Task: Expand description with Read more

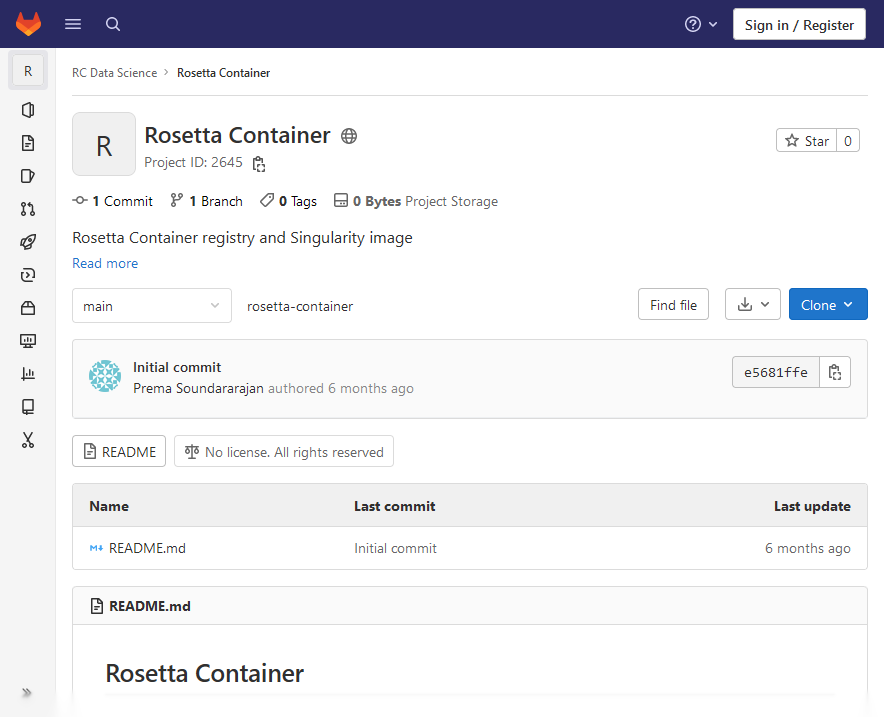Action: (105, 263)
